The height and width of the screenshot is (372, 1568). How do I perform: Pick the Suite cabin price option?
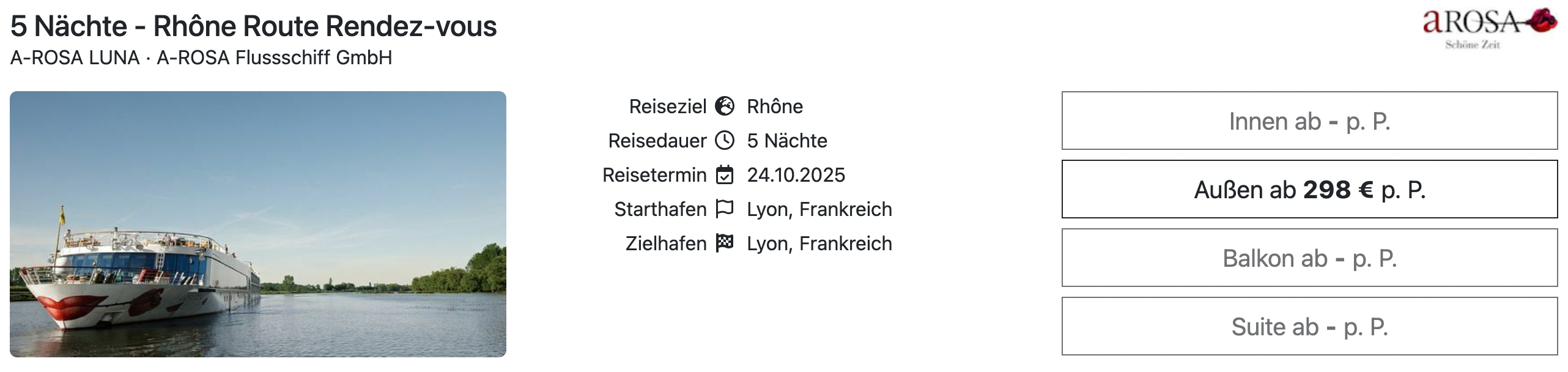(1309, 327)
